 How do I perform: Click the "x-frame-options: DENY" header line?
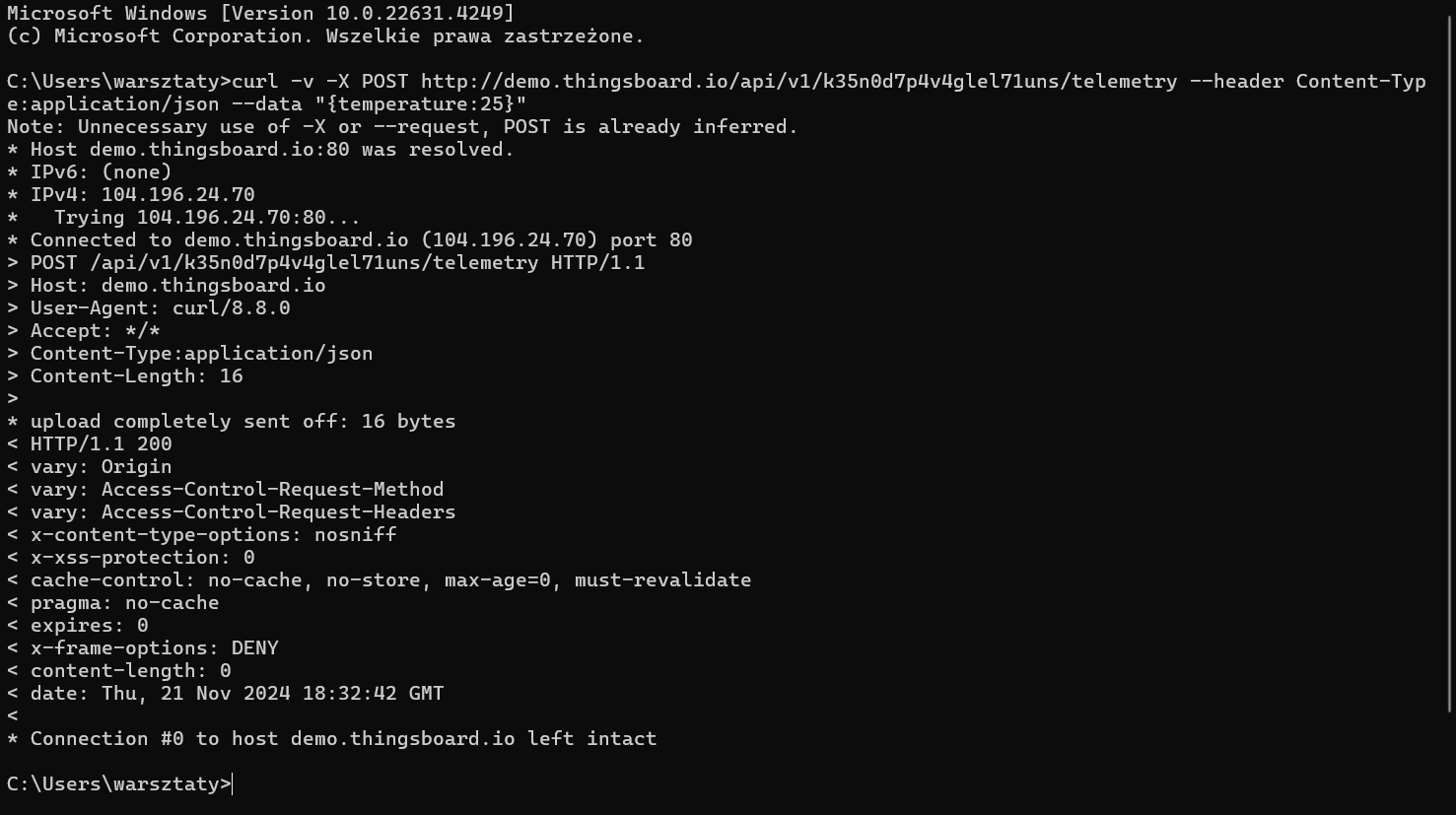[143, 648]
